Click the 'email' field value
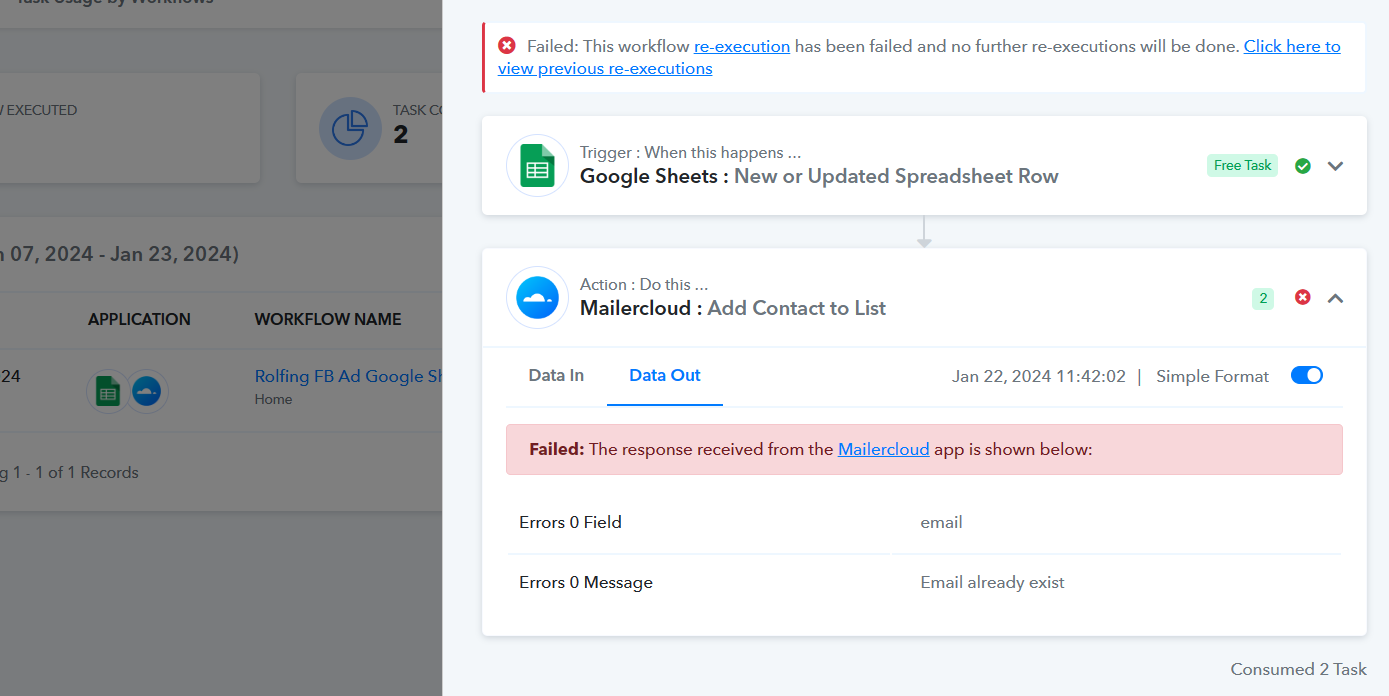 tap(941, 522)
